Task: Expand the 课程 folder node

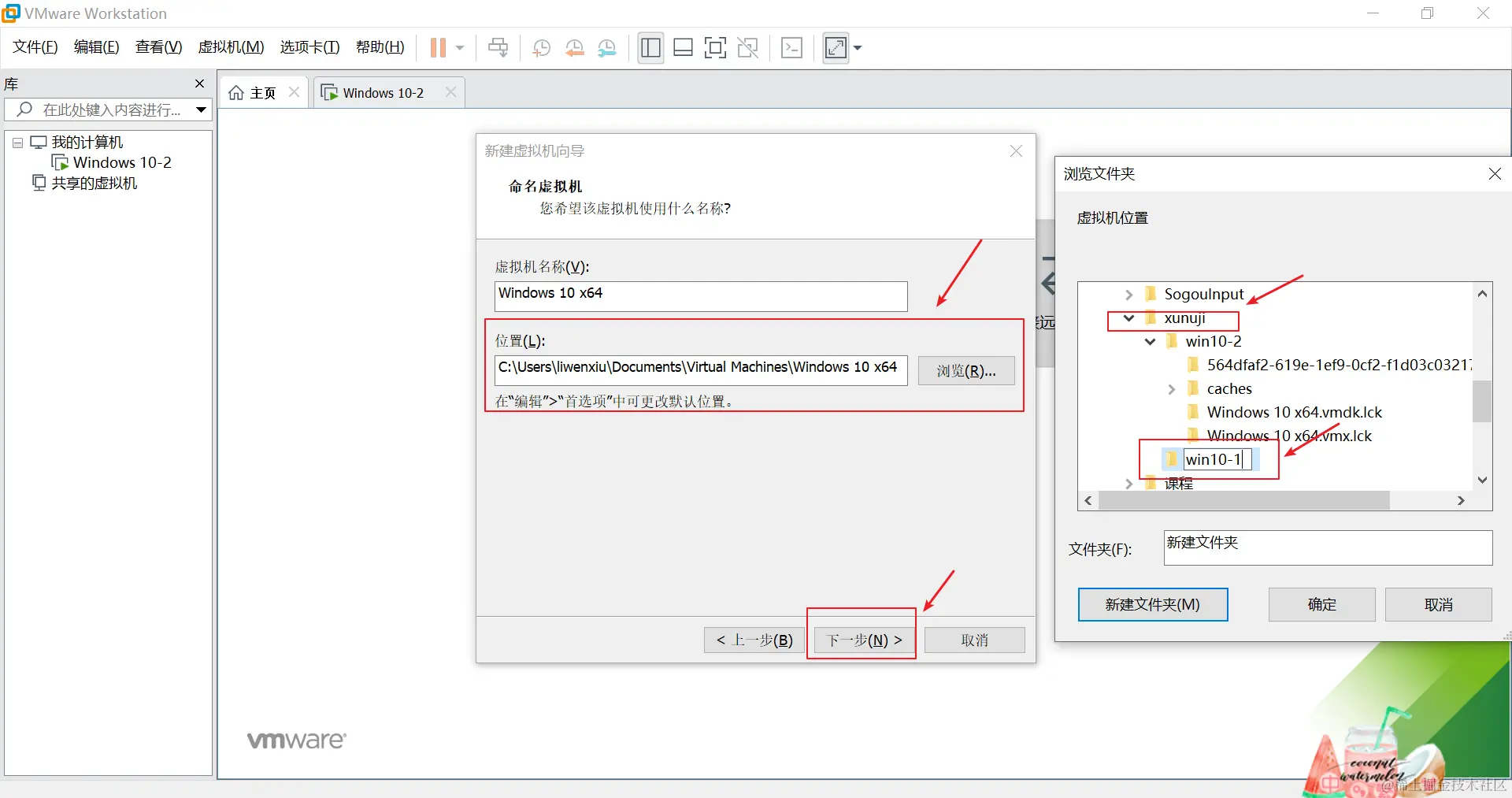Action: [x=1128, y=484]
